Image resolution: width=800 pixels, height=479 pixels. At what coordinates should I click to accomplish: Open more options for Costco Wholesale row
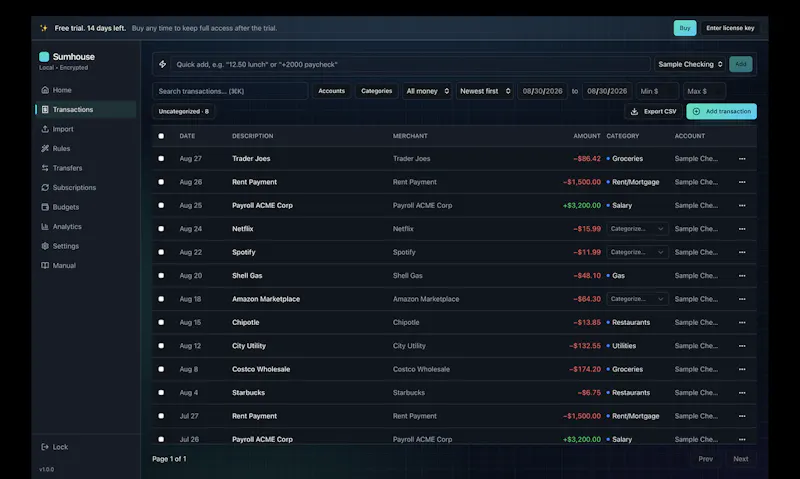742,369
